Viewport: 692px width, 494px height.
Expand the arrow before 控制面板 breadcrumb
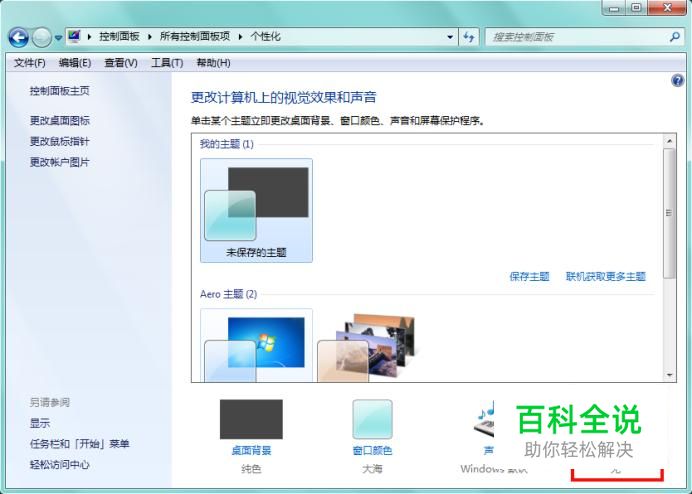click(x=89, y=37)
